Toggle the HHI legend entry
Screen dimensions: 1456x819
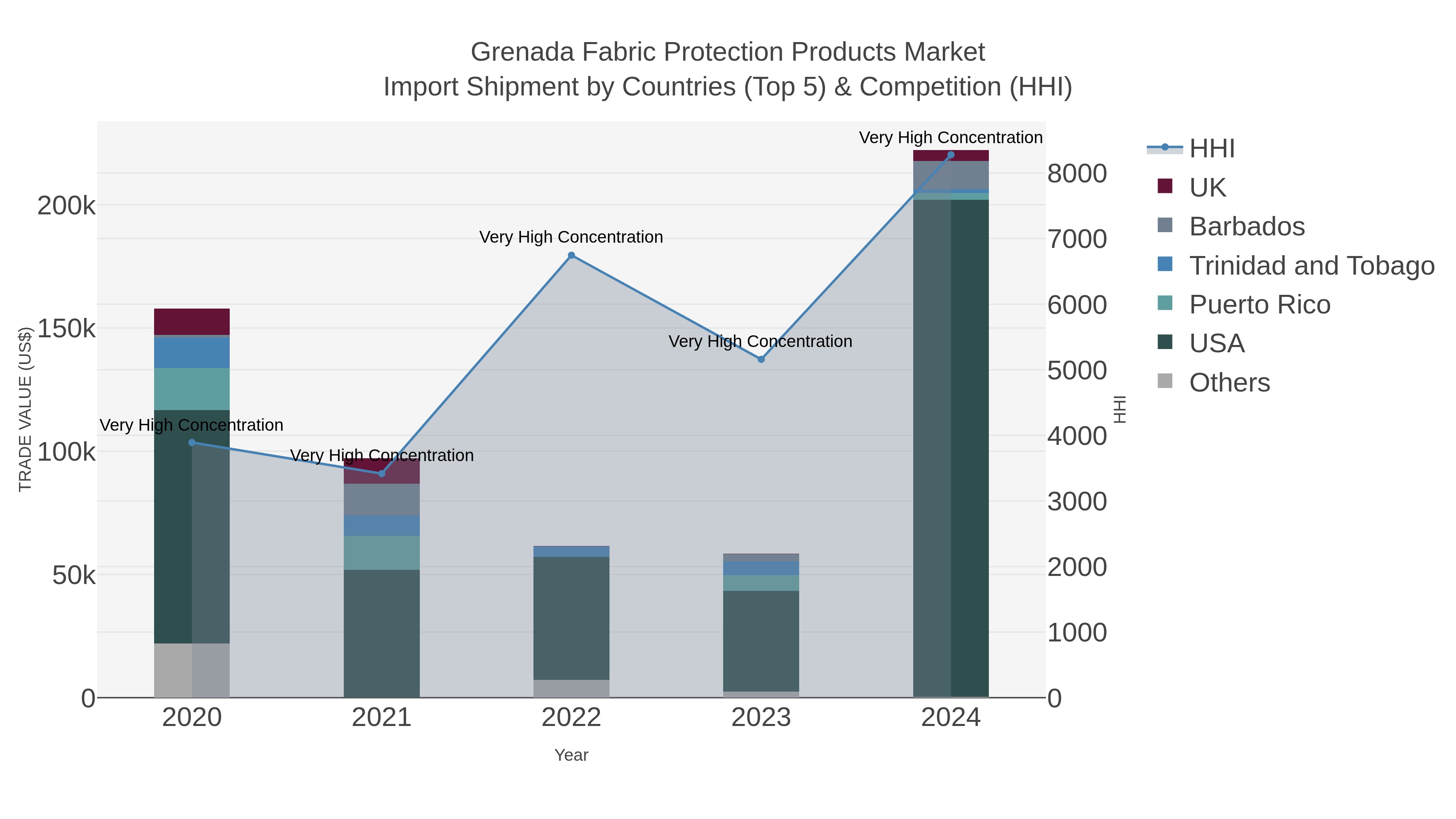coord(1191,149)
